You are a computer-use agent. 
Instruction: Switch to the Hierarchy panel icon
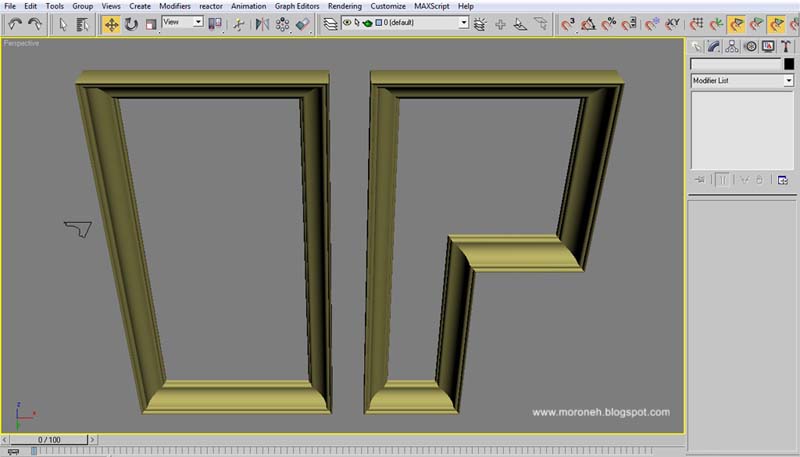732,47
